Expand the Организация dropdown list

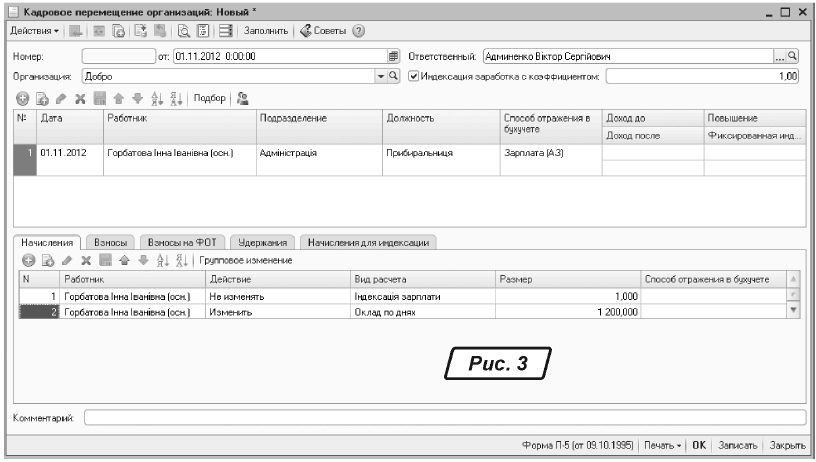click(380, 76)
